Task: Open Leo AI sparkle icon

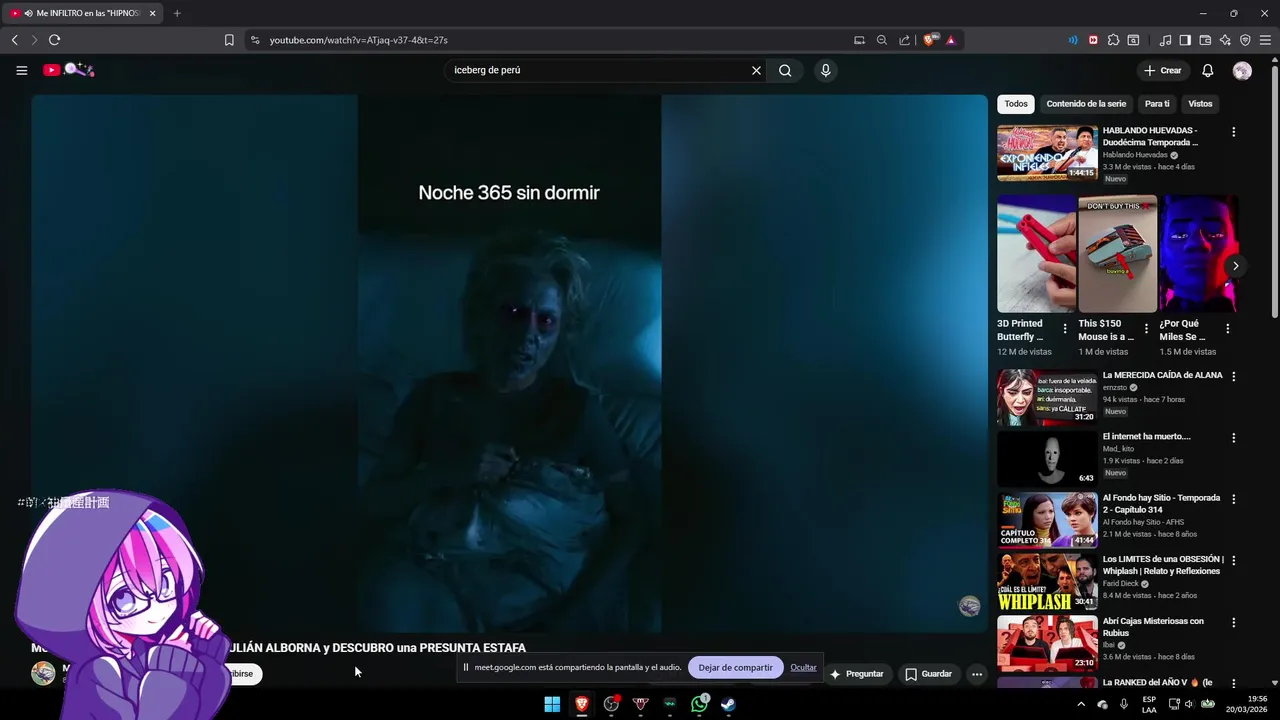Action: coord(1225,40)
